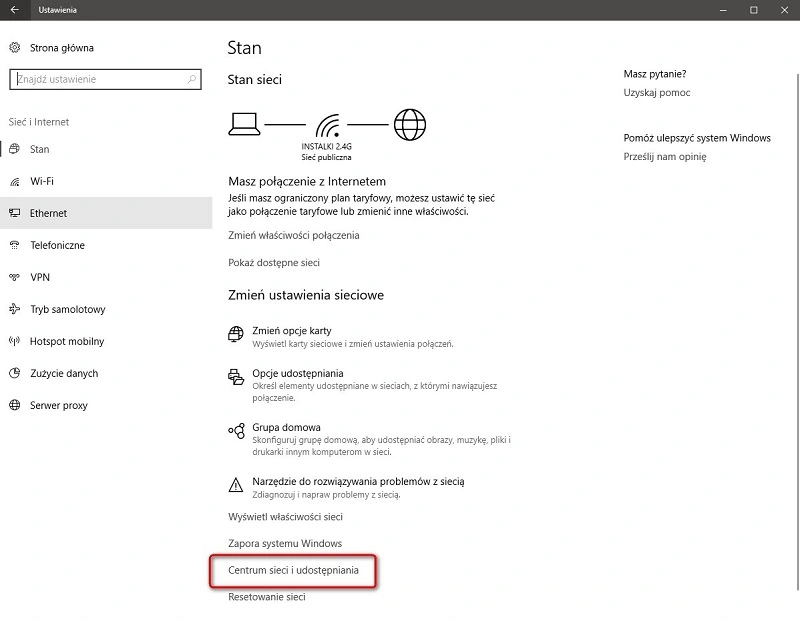Open Serwer proxy using the globe icon

(x=16, y=405)
